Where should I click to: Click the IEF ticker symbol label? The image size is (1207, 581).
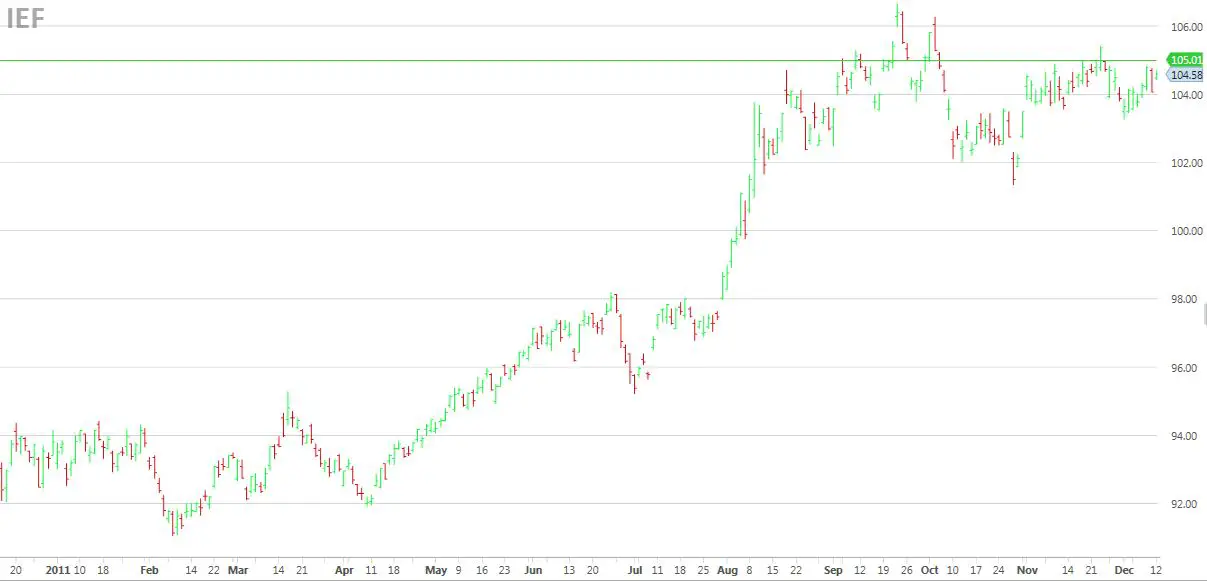pos(26,18)
